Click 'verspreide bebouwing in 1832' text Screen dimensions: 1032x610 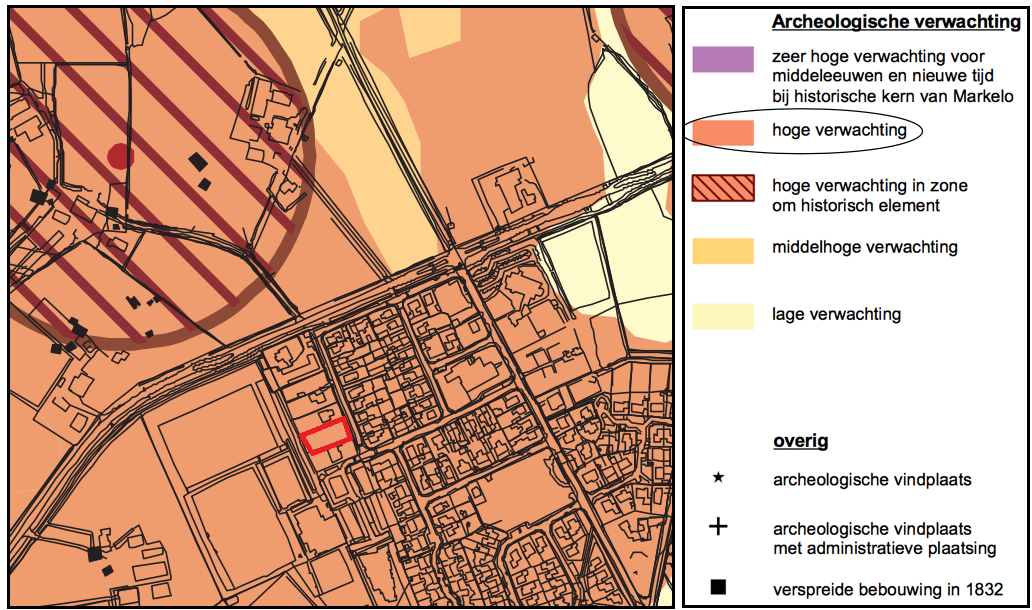tap(888, 589)
